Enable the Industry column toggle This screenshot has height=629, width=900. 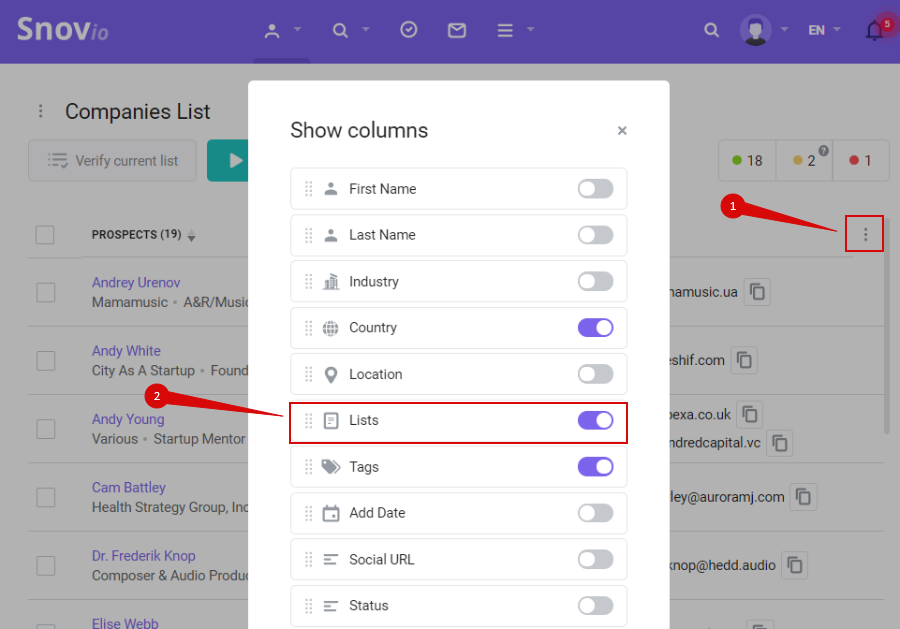pyautogui.click(x=595, y=281)
